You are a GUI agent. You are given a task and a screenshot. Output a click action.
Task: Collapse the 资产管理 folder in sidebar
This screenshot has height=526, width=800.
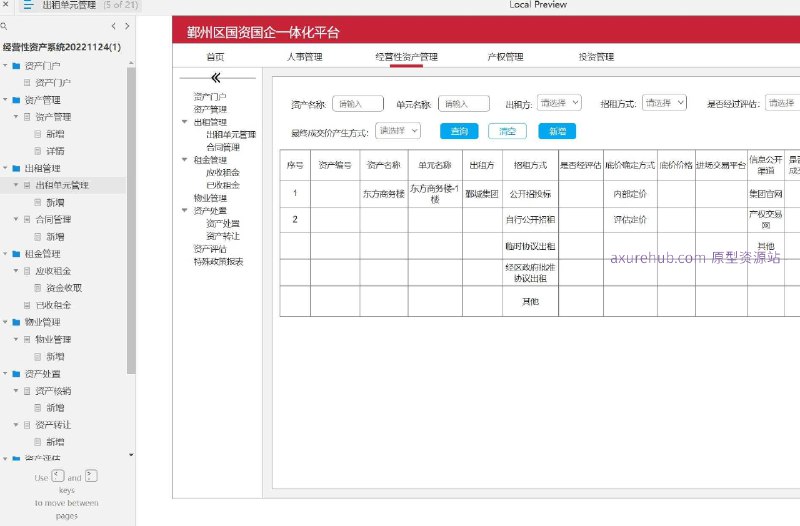tap(5, 100)
